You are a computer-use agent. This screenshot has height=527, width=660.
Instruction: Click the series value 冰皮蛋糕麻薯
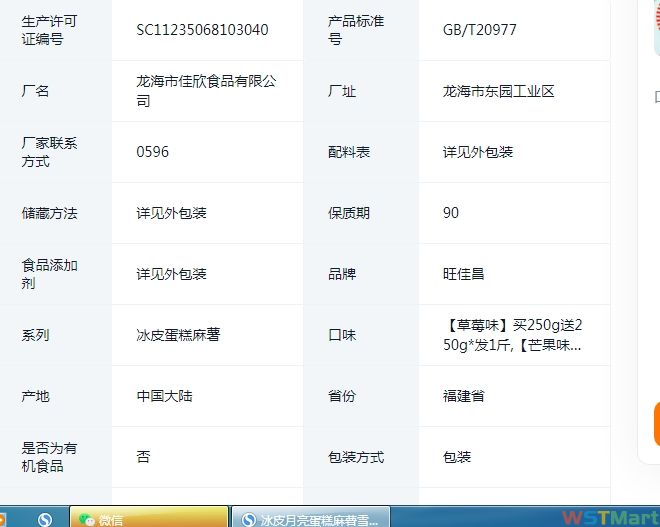click(178, 335)
